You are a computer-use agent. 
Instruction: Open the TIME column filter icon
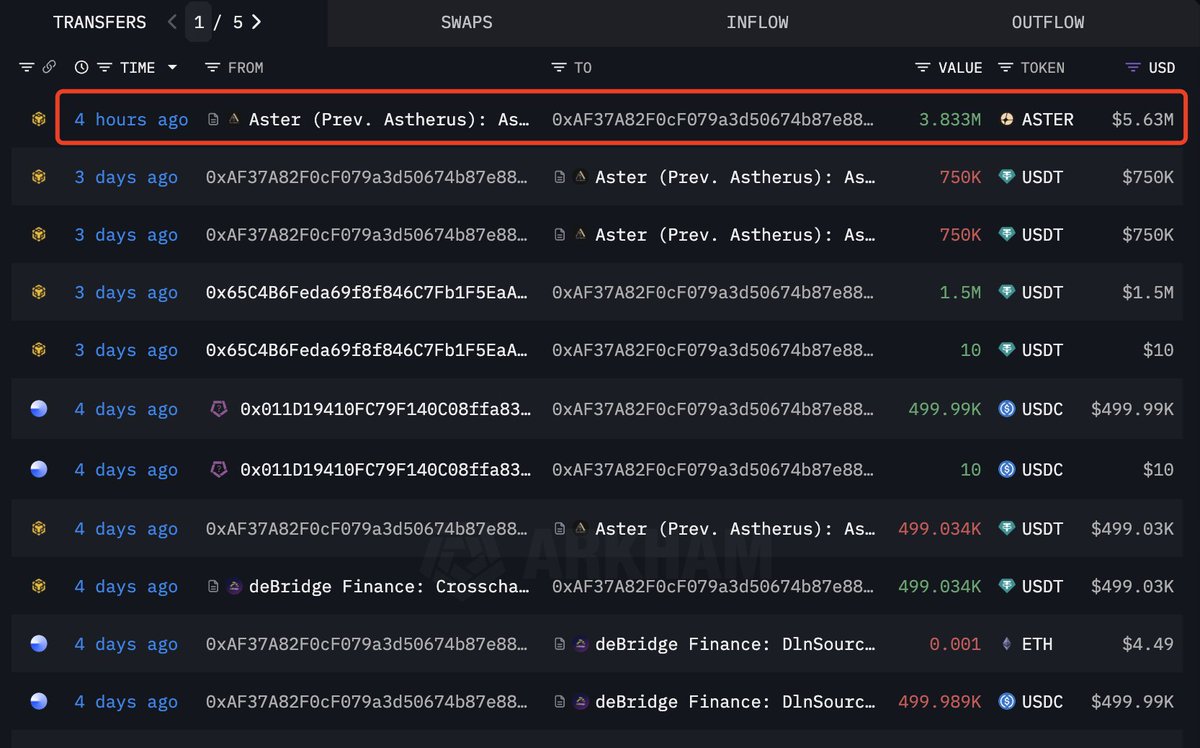click(104, 67)
